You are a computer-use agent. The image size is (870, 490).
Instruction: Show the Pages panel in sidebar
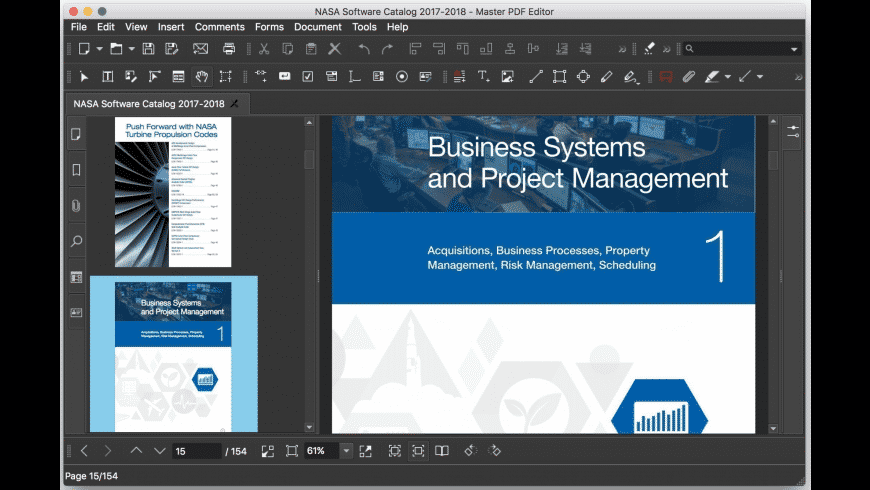coord(77,134)
